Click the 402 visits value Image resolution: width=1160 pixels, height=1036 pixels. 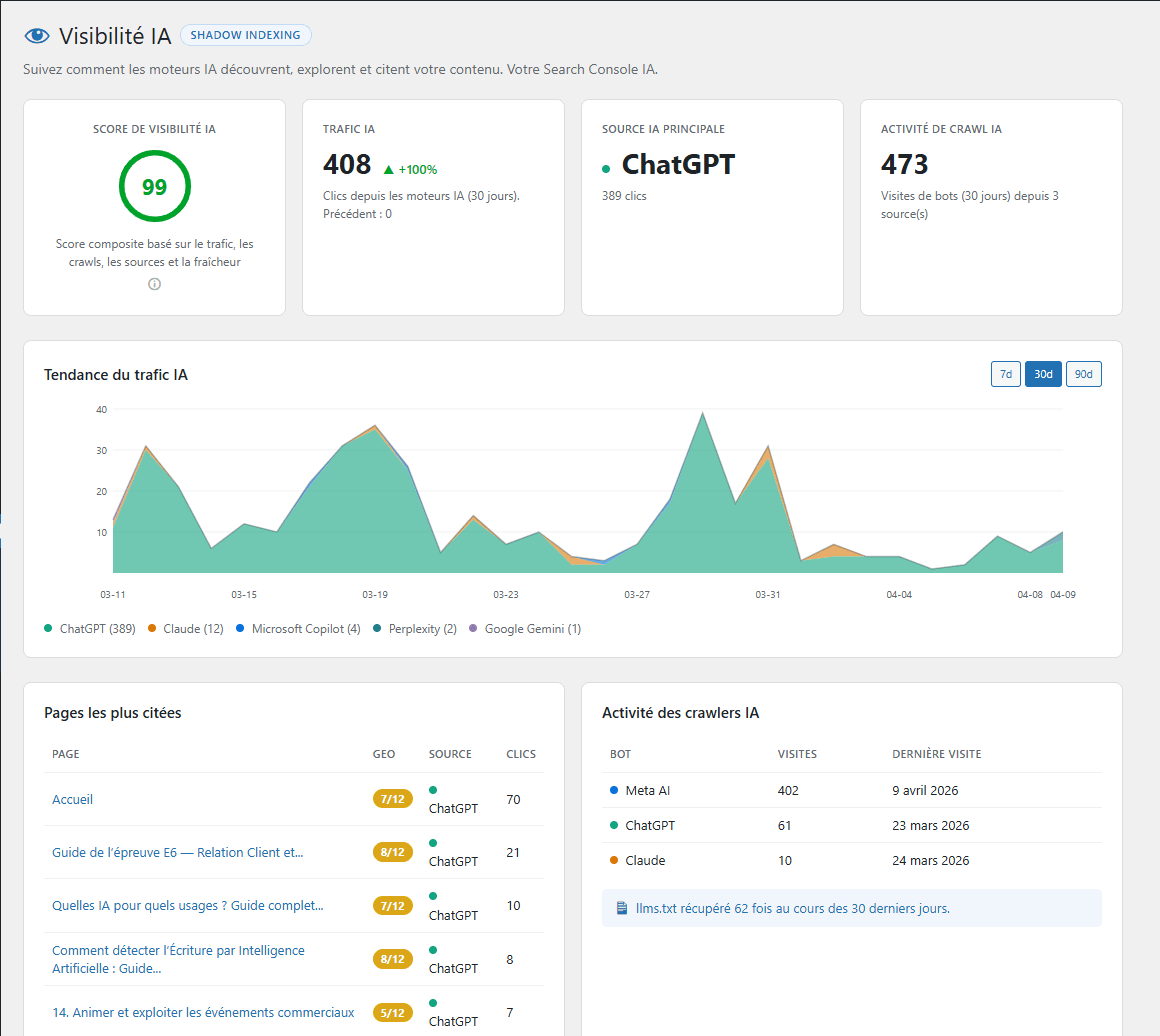tap(788, 790)
